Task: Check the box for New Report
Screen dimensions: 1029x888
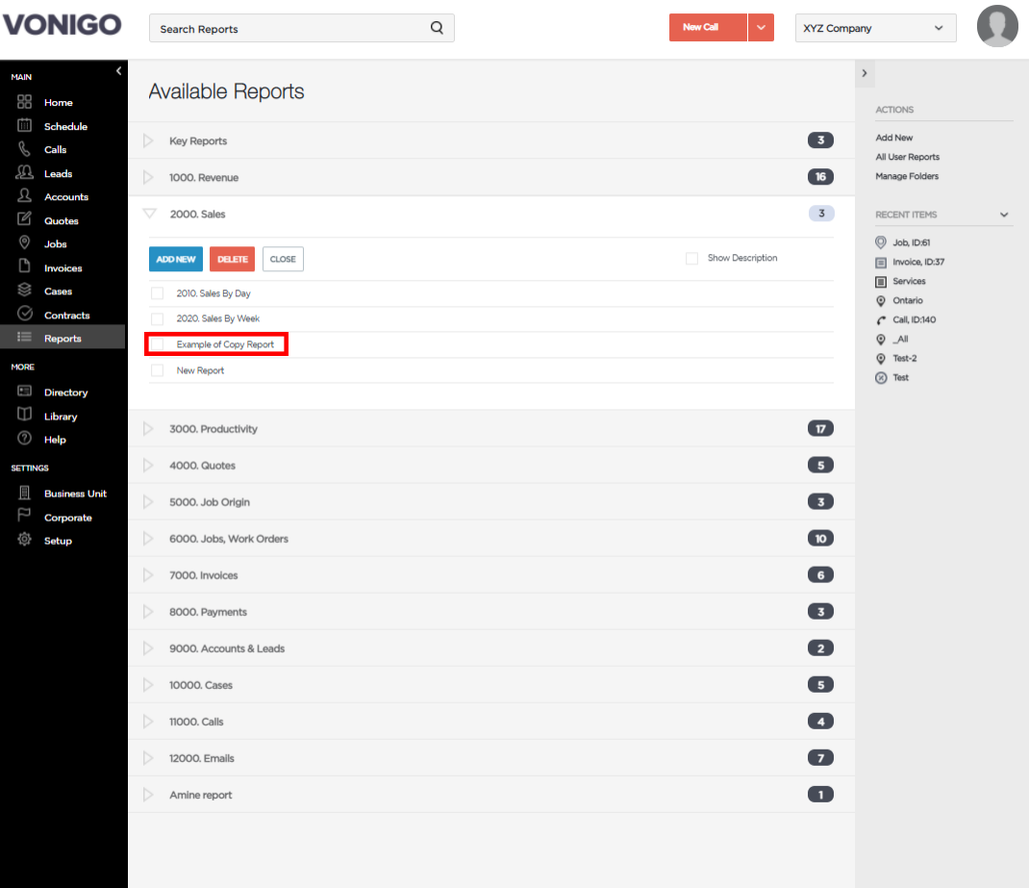Action: 157,371
